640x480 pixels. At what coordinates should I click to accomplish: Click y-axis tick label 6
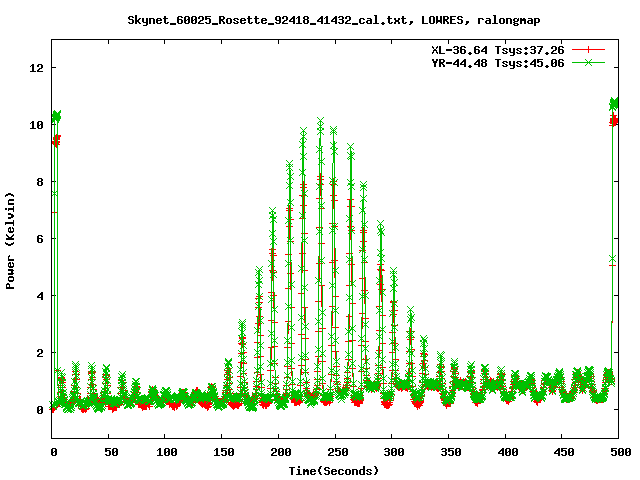coord(40,239)
